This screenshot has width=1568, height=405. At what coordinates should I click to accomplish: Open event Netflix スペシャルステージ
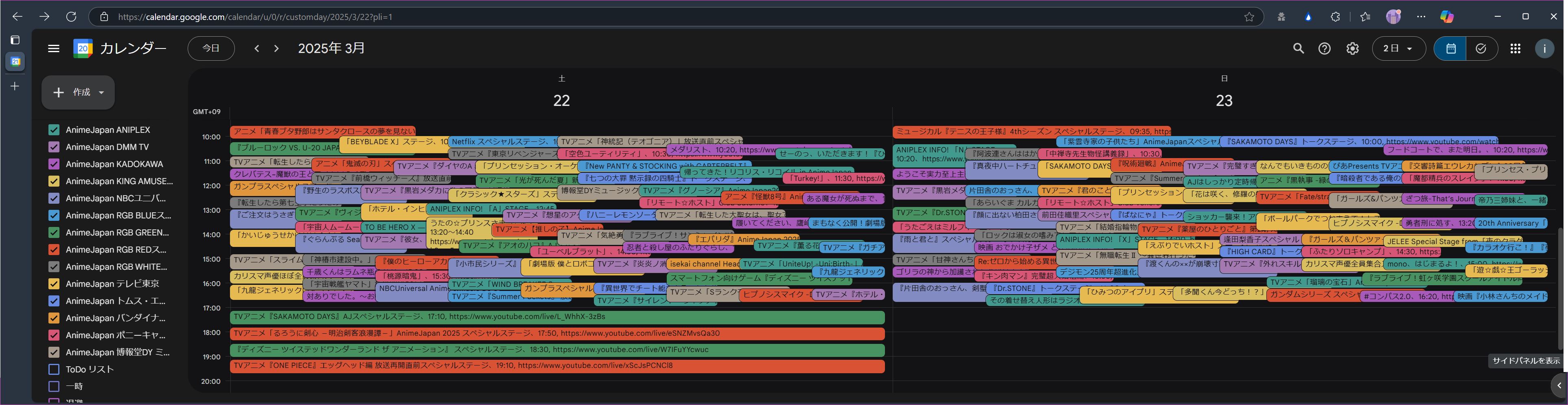[x=502, y=141]
